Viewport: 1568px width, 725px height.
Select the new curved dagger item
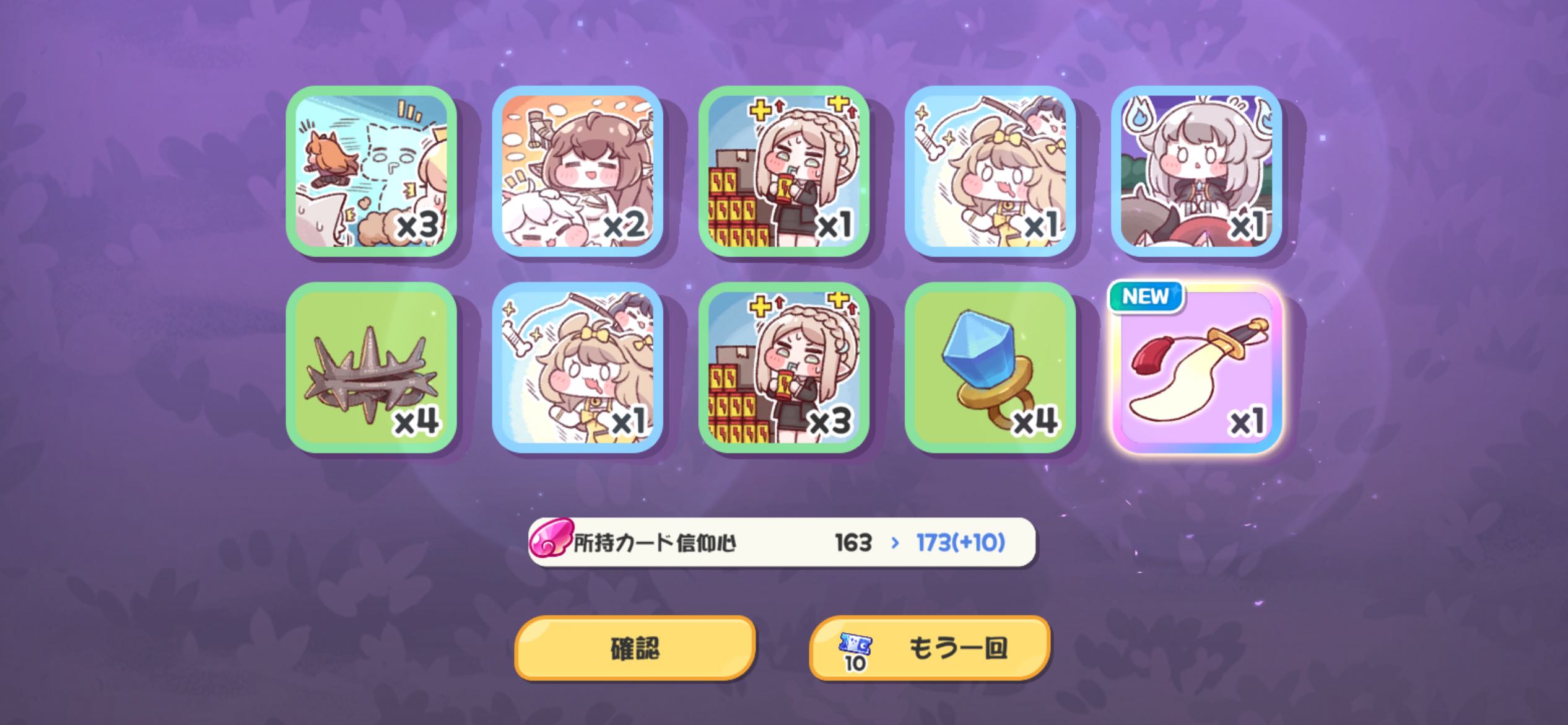[1196, 367]
